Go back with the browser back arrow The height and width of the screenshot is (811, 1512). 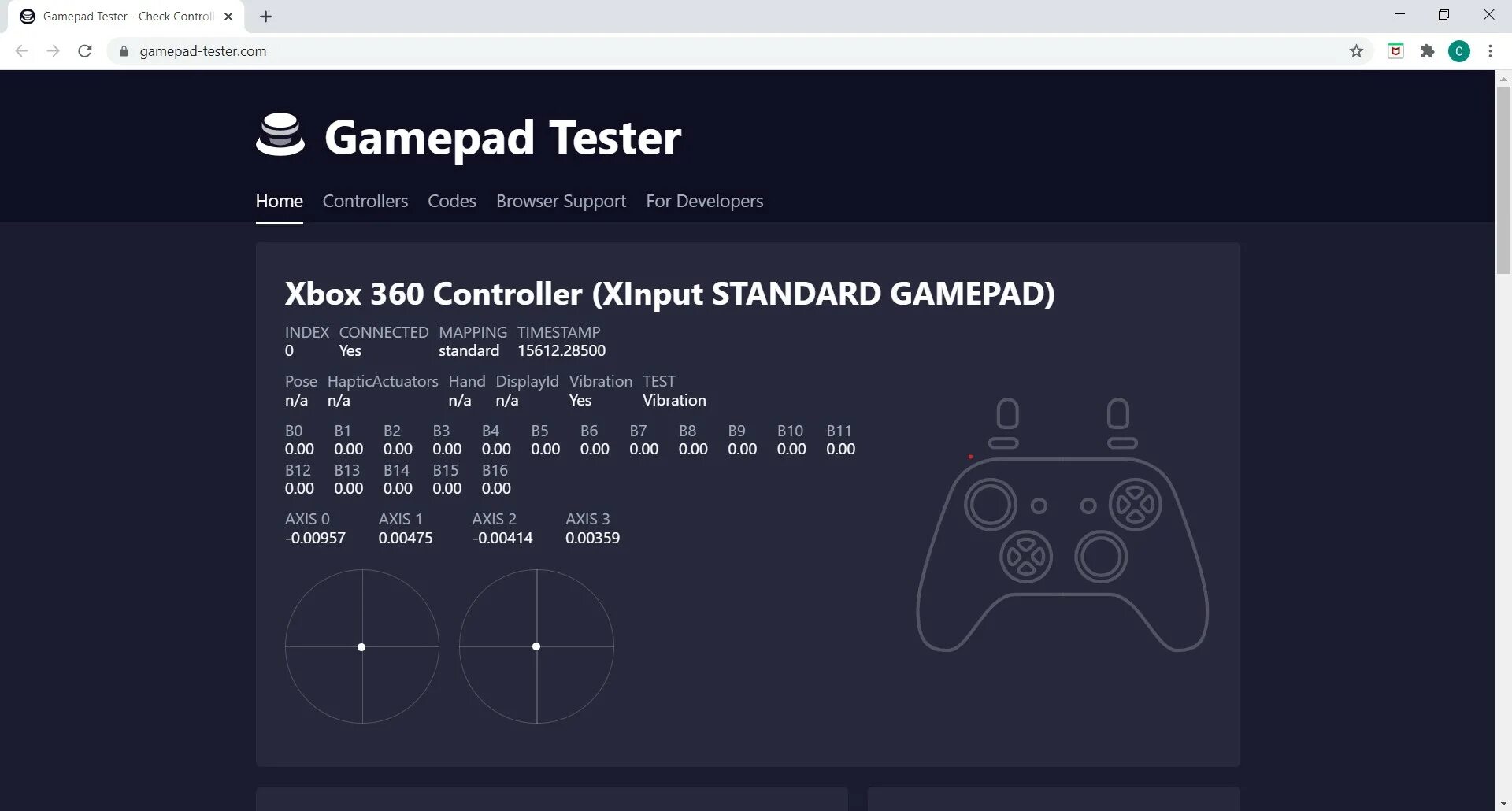[x=22, y=51]
